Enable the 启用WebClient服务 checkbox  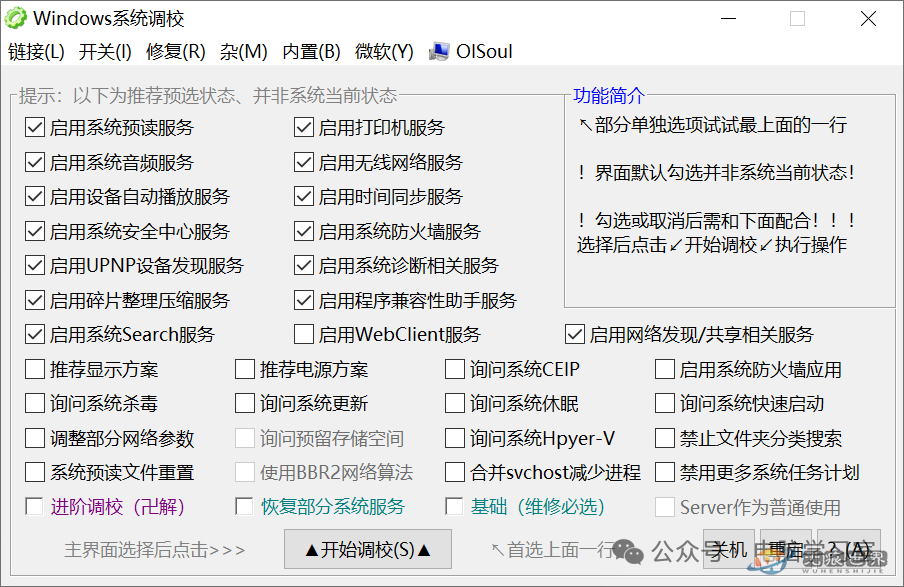tap(304, 335)
